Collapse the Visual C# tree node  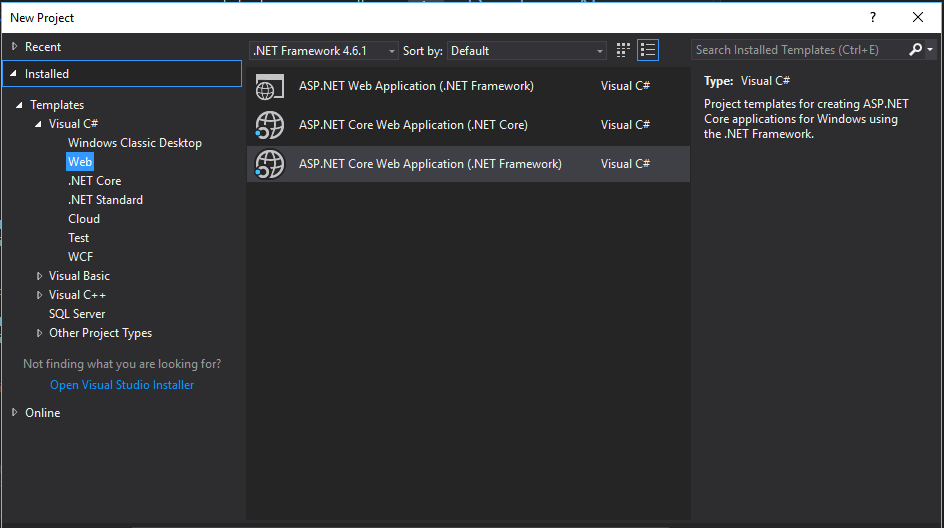click(39, 124)
